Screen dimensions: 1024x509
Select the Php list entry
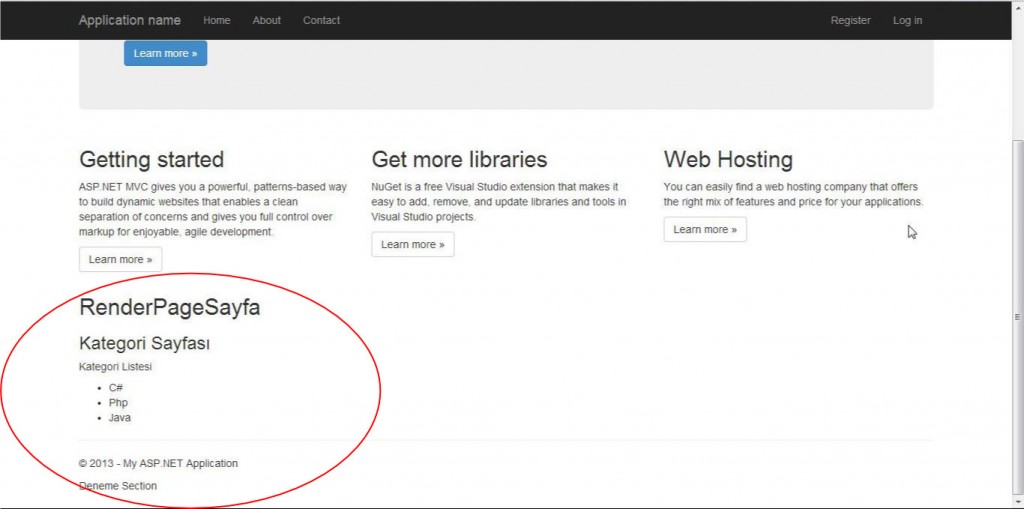pos(118,403)
